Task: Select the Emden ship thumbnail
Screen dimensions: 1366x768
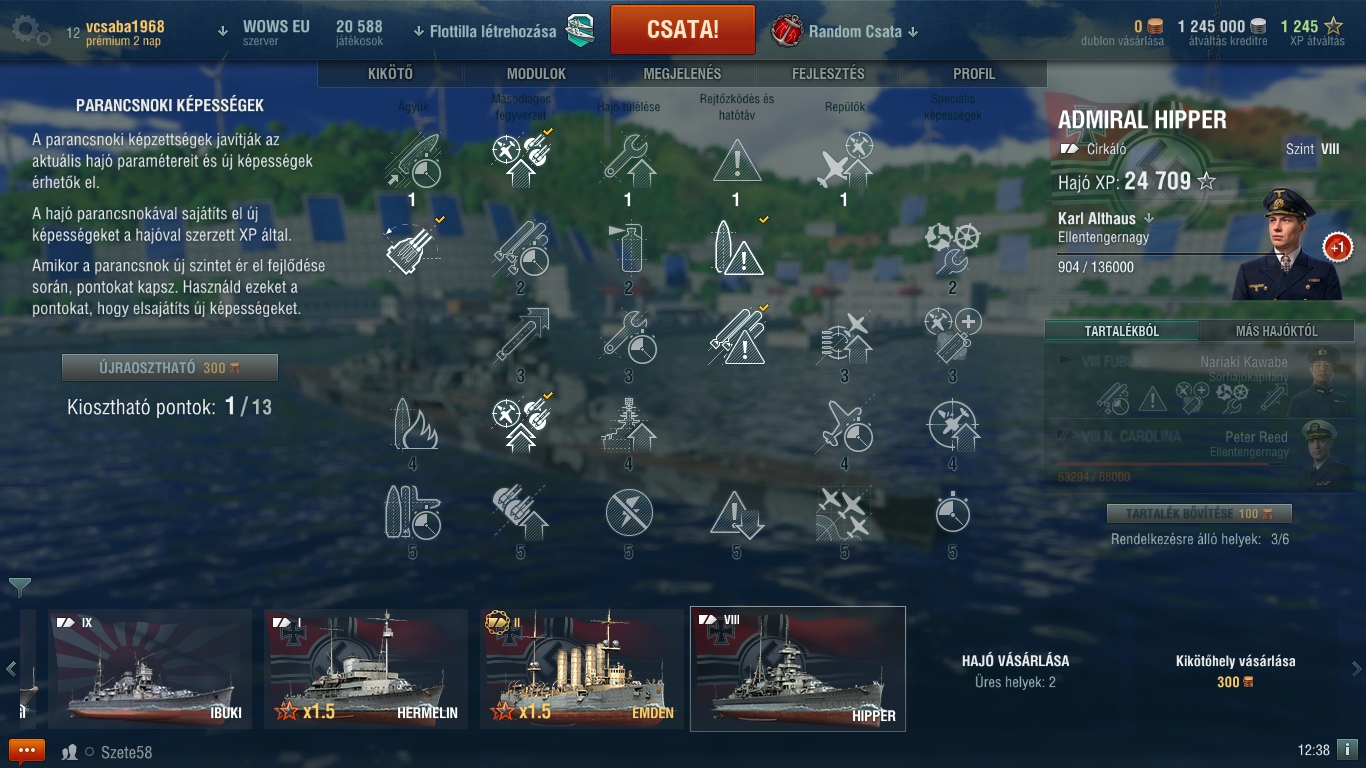Action: (582, 668)
